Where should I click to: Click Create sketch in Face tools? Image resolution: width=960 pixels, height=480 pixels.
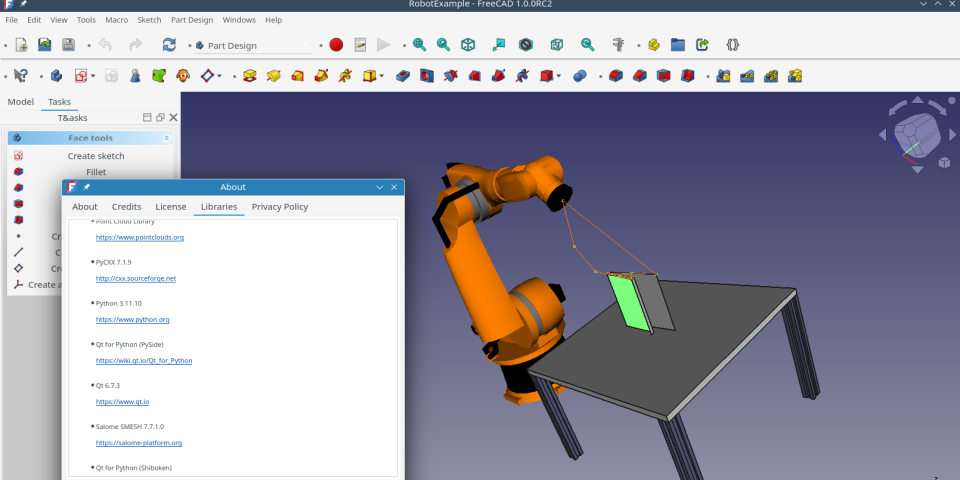96,156
